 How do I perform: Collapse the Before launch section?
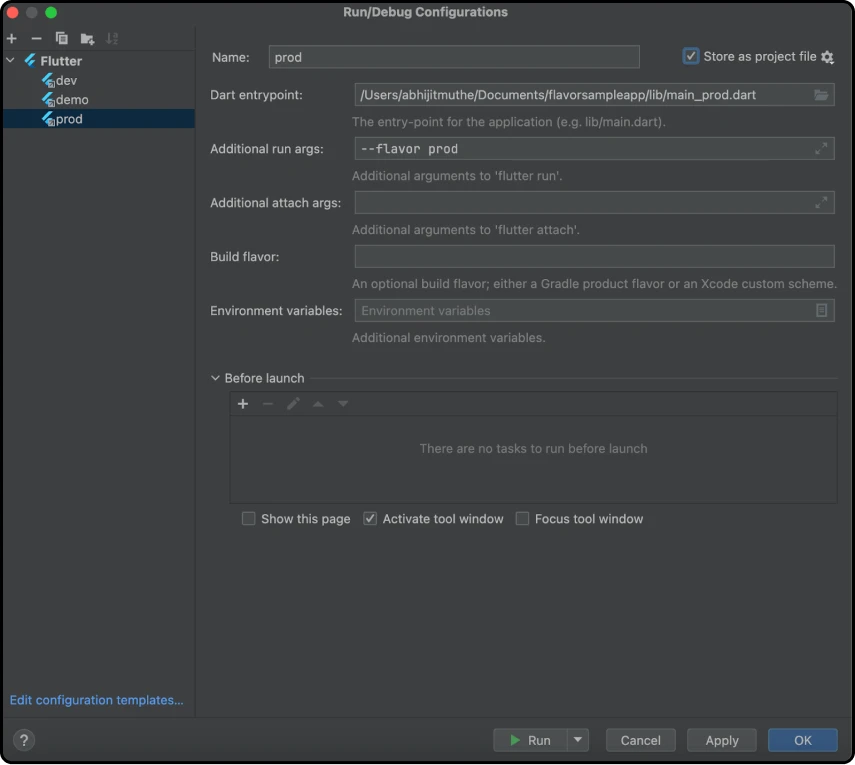(x=215, y=378)
